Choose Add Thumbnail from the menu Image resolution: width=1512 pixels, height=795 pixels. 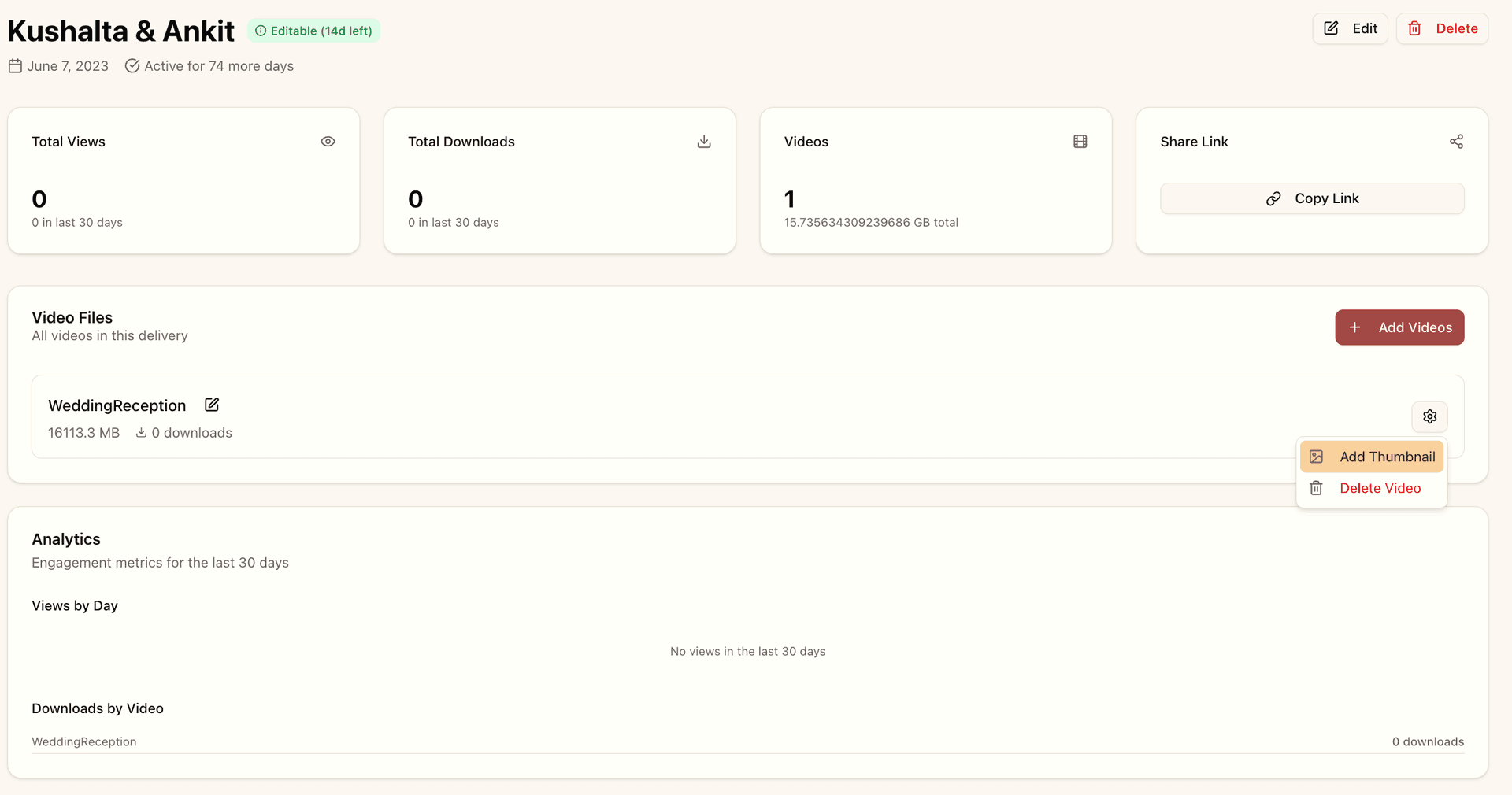point(1371,457)
